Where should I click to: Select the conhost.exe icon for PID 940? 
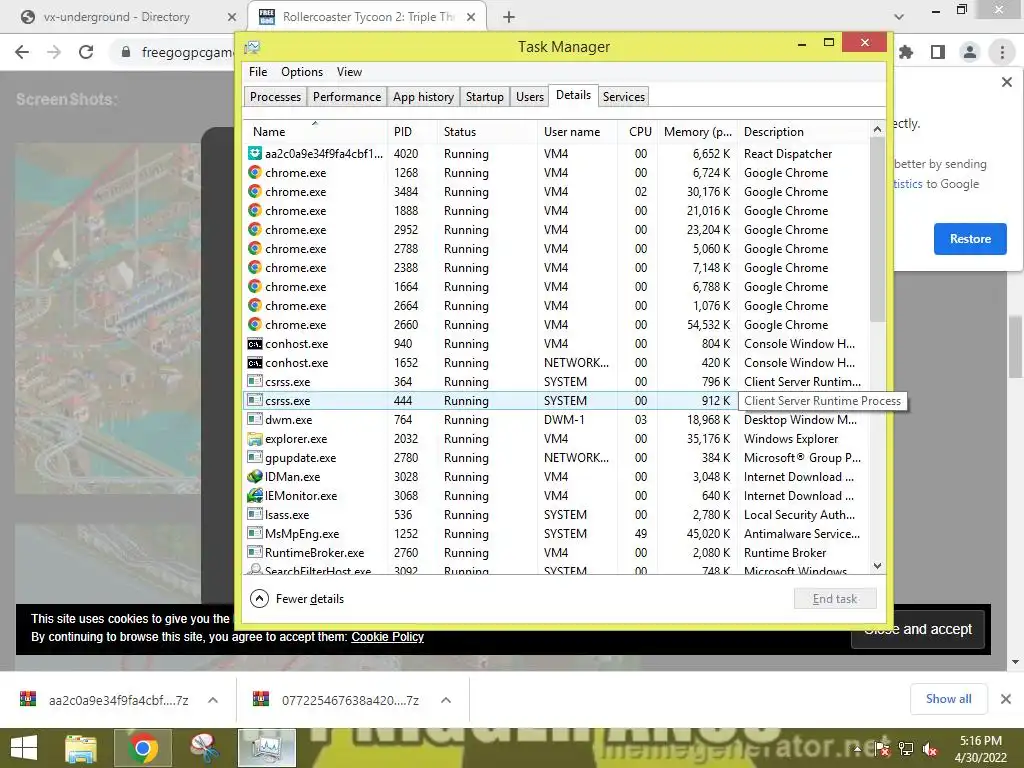[255, 344]
